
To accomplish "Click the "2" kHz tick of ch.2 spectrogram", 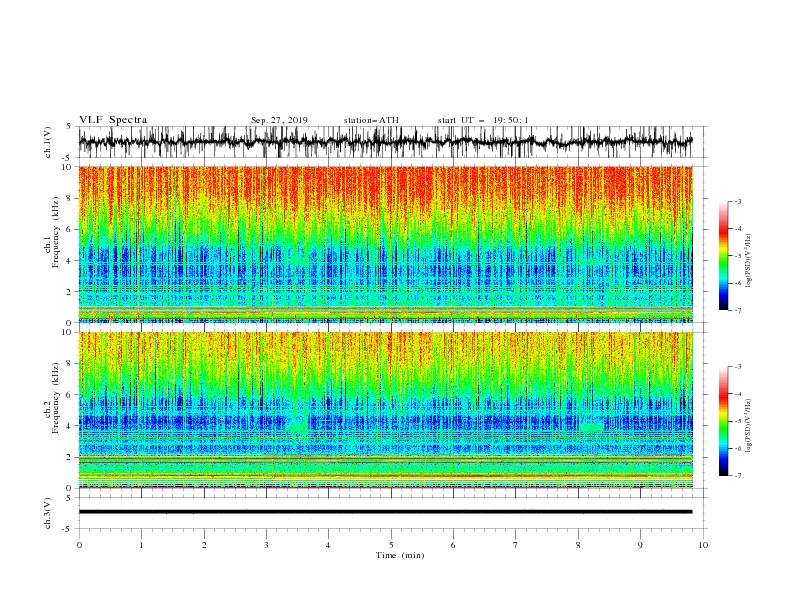I will 69,457.
